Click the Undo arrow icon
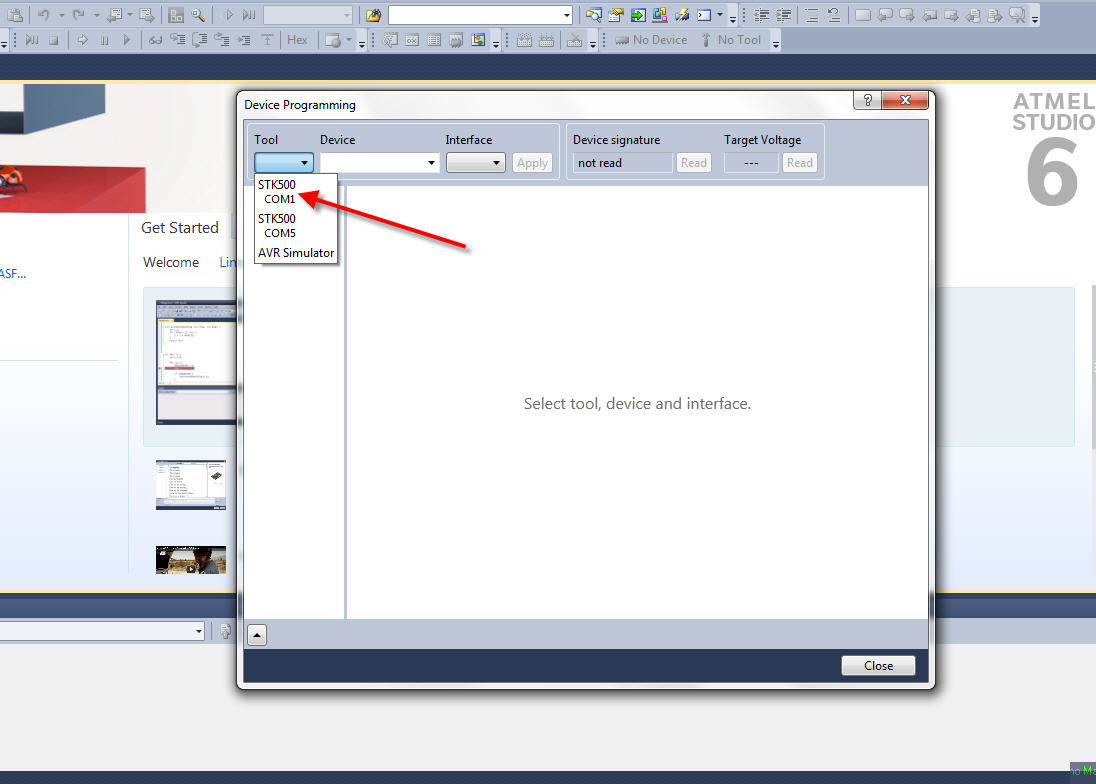Screen dimensions: 1096x784 coord(43,15)
